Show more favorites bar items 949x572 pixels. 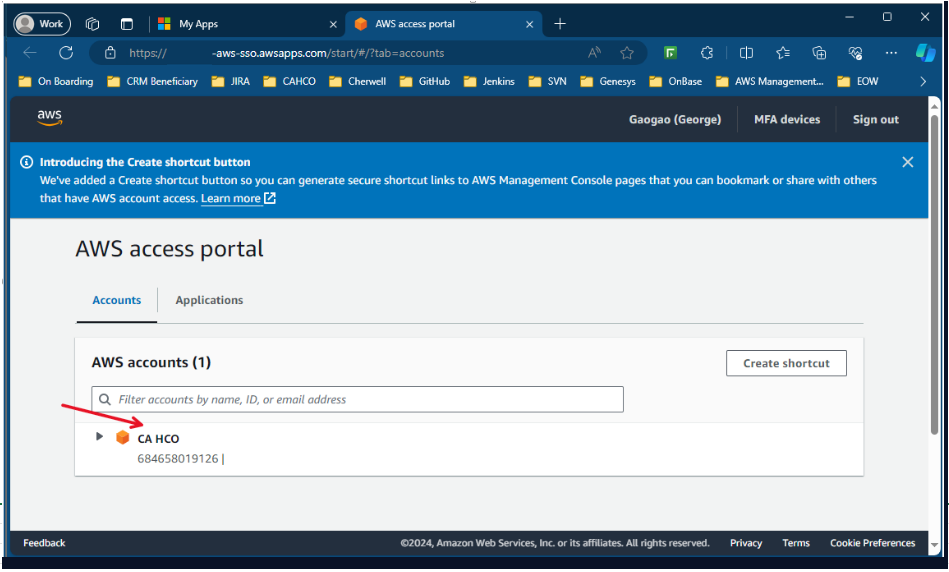click(x=923, y=81)
